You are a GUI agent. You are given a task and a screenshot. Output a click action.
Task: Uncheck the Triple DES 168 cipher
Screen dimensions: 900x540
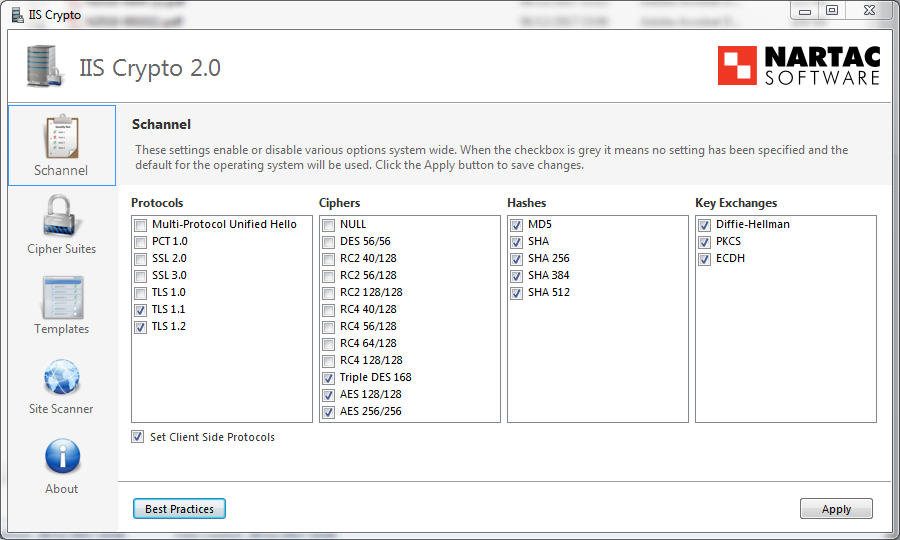tap(328, 378)
